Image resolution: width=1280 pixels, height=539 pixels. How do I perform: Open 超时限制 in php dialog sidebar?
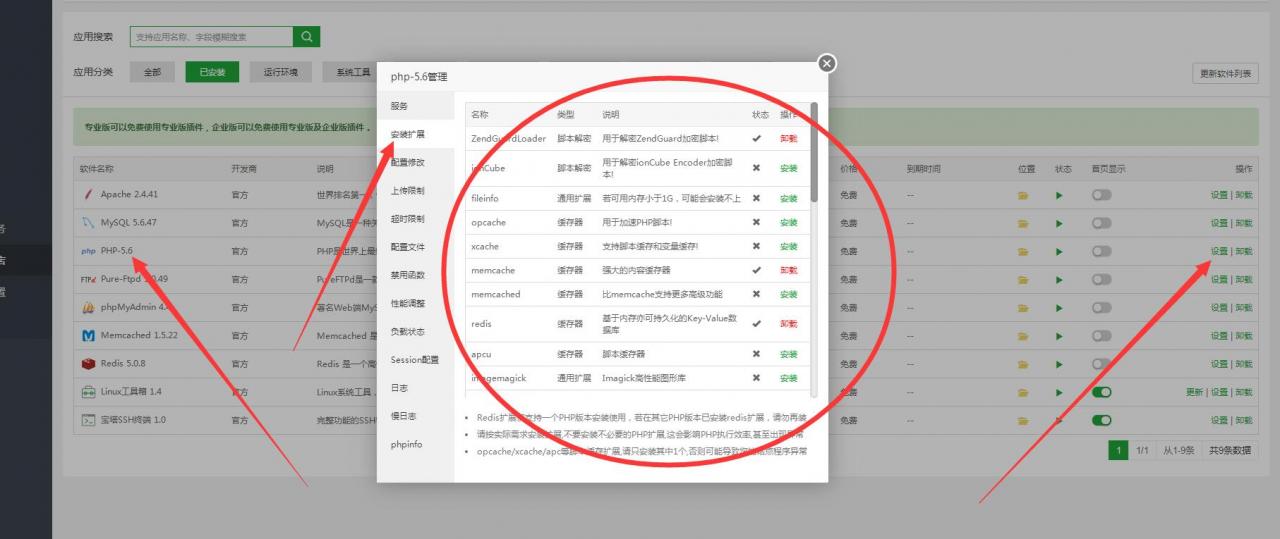click(415, 218)
